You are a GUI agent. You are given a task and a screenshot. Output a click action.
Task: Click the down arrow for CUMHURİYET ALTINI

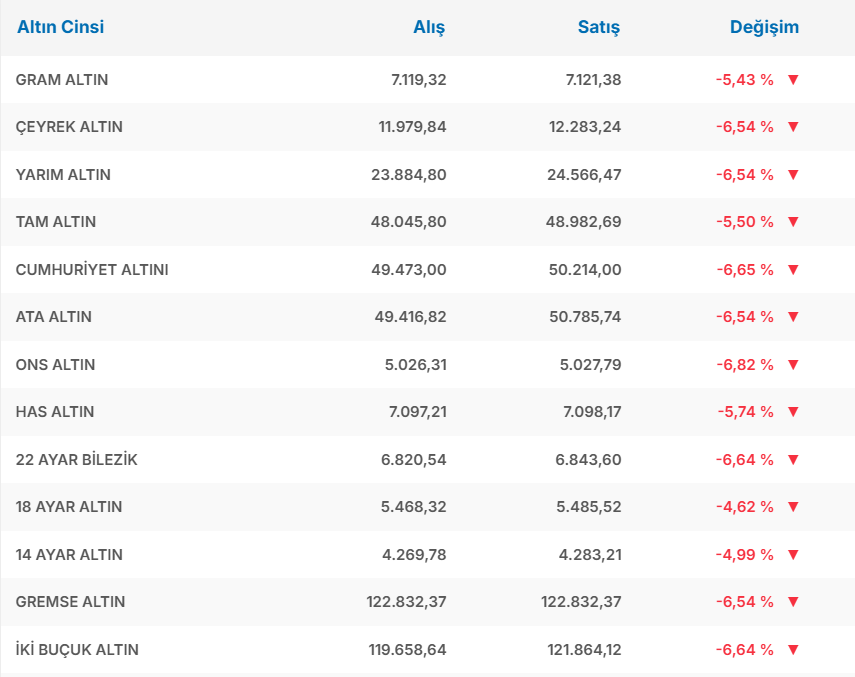tap(793, 270)
